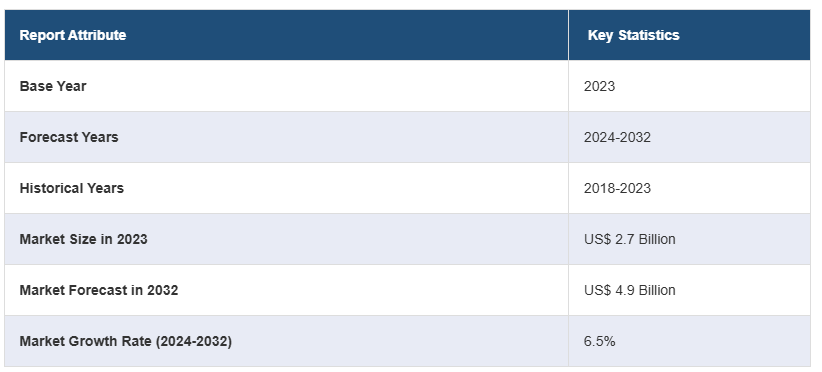Select the Market Size in 2023 label
Screen dimensions: 822x372
(x=83, y=239)
